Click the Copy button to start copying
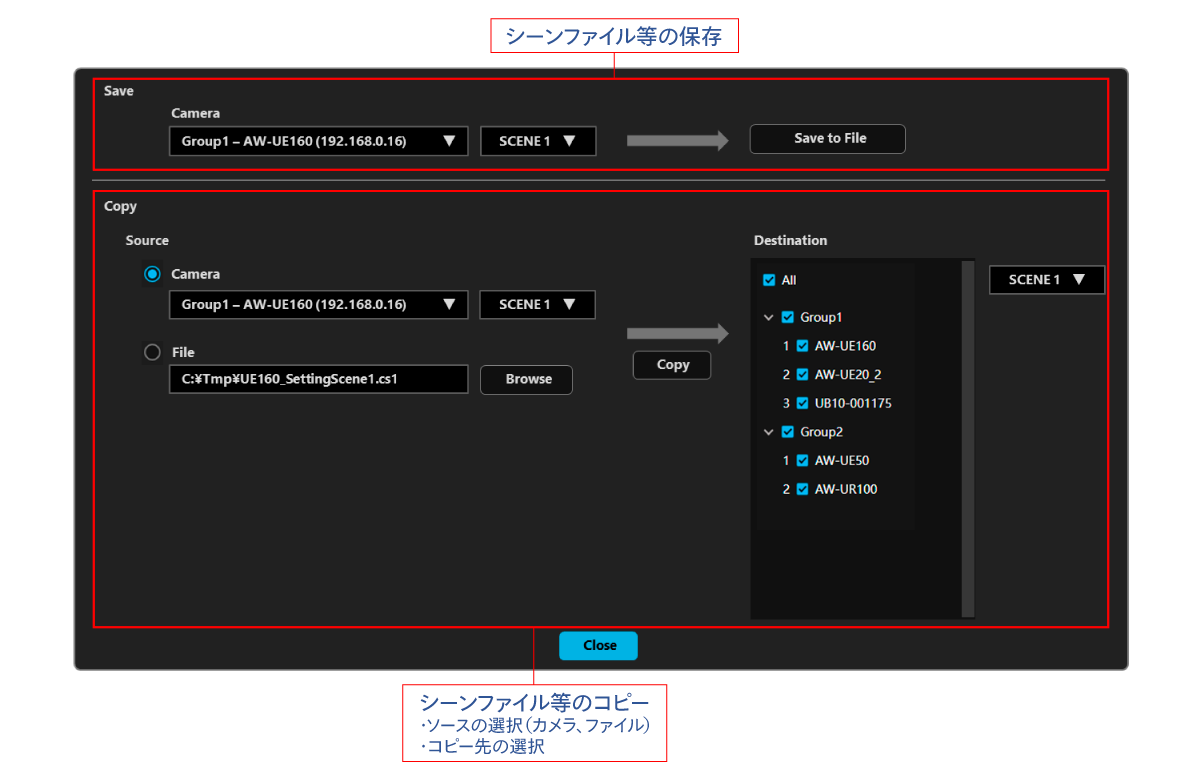 (671, 365)
